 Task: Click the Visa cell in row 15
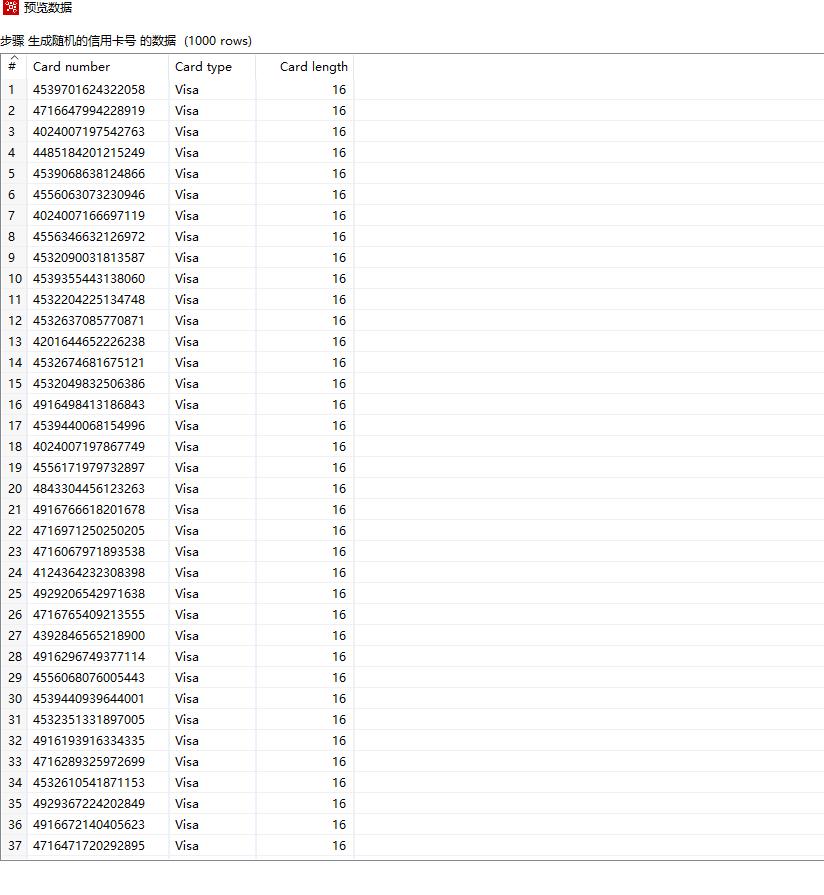[x=187, y=384]
